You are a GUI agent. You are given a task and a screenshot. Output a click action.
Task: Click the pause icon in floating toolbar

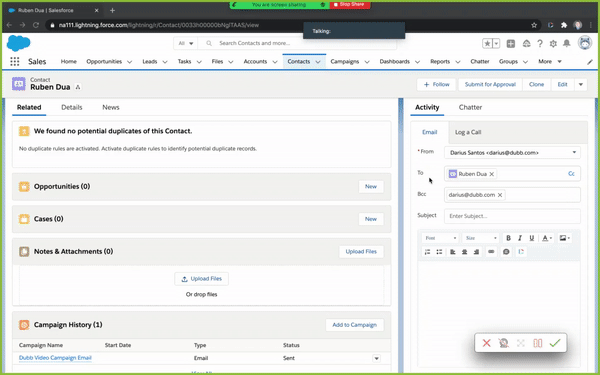coord(538,343)
